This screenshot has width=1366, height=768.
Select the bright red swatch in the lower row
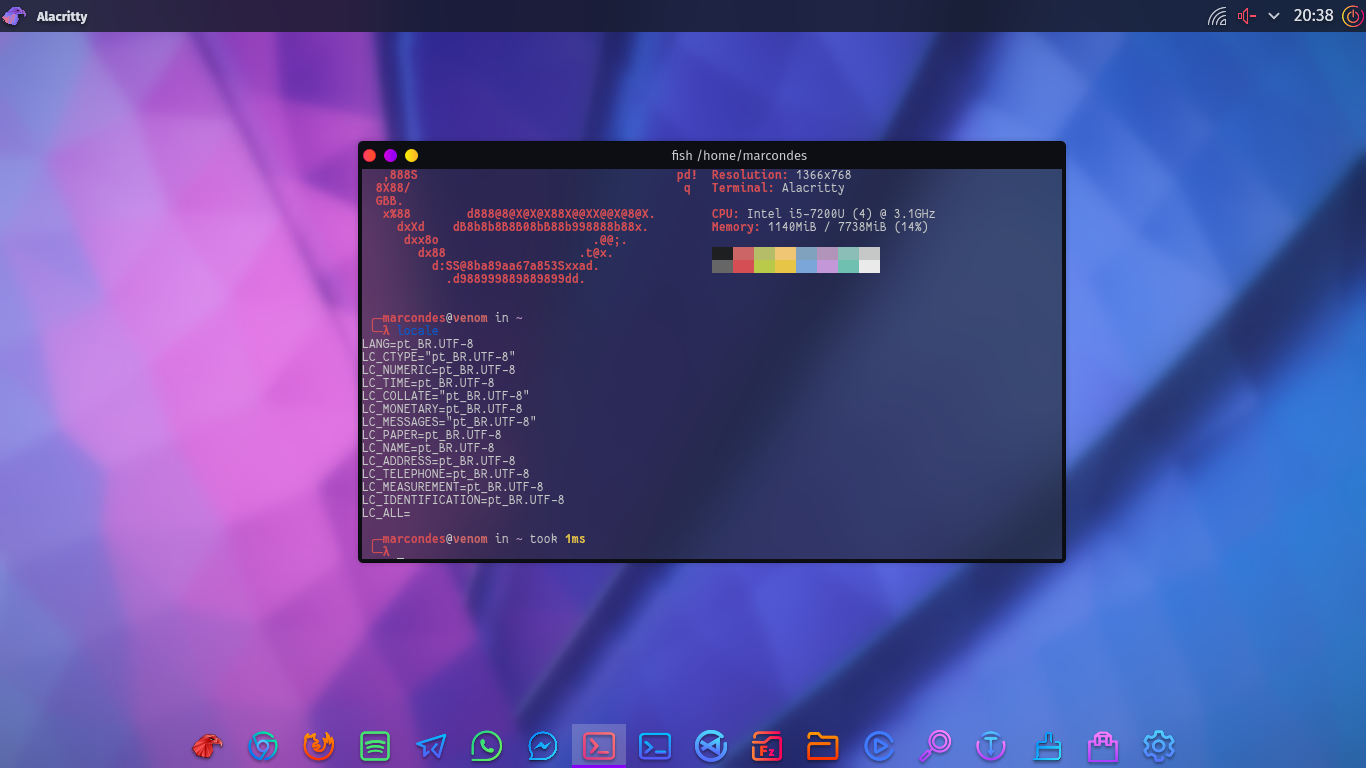[743, 266]
